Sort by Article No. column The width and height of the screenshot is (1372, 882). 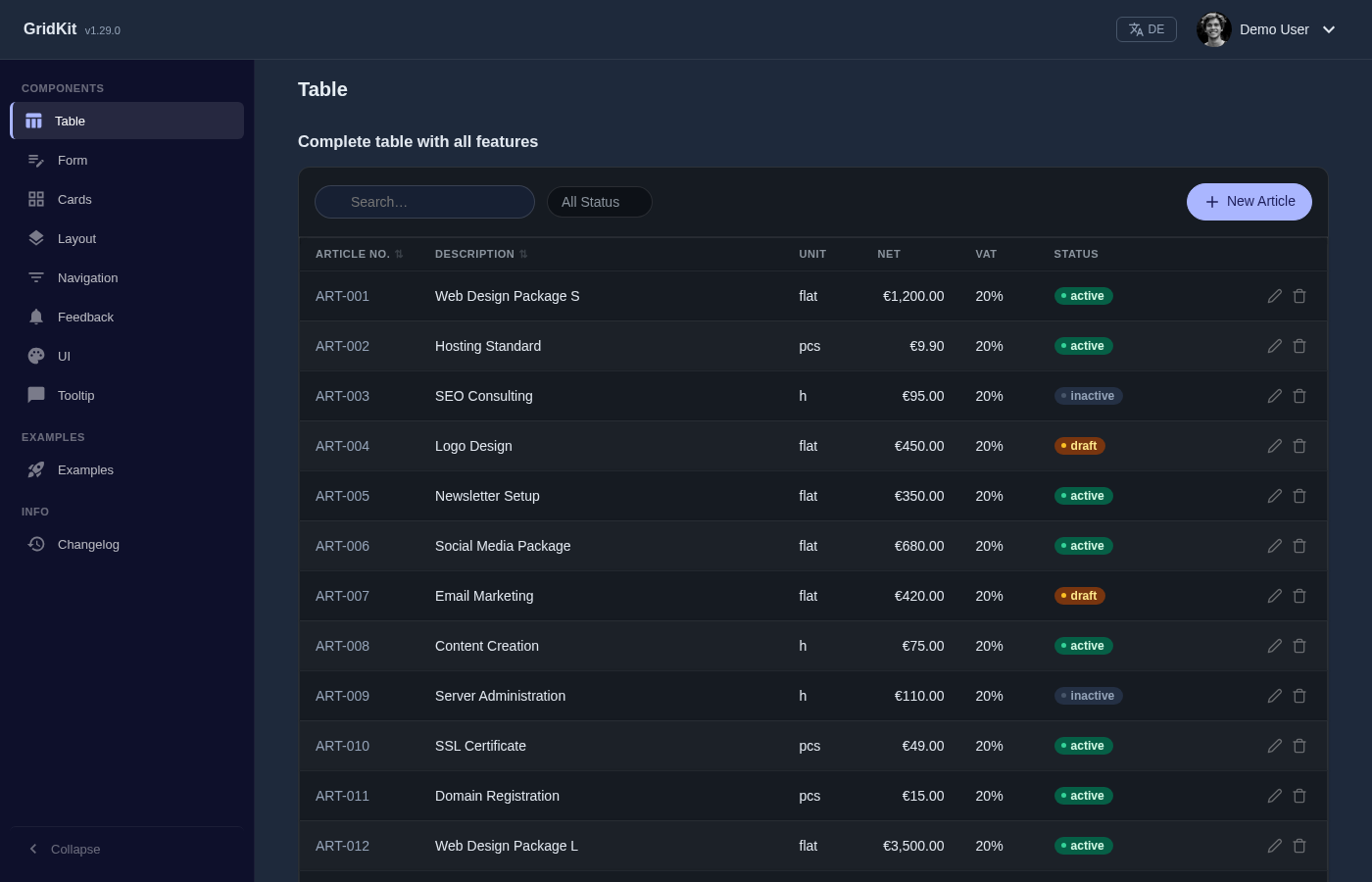(x=359, y=254)
